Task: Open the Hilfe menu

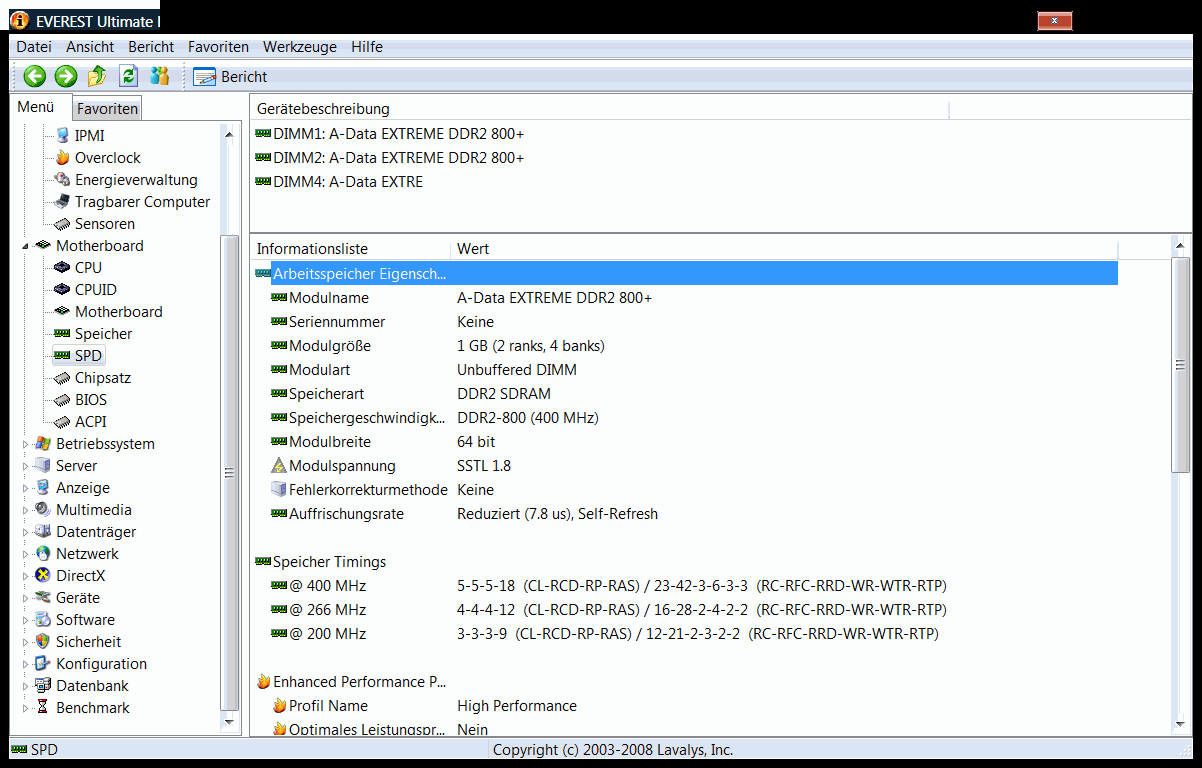Action: (367, 47)
